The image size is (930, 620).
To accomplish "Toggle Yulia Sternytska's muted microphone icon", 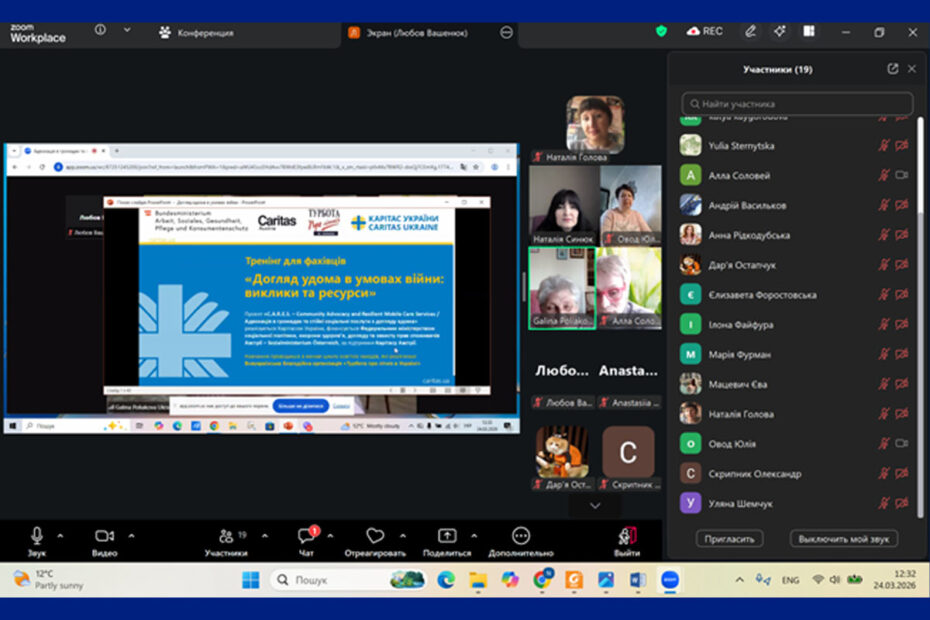I will [x=884, y=146].
